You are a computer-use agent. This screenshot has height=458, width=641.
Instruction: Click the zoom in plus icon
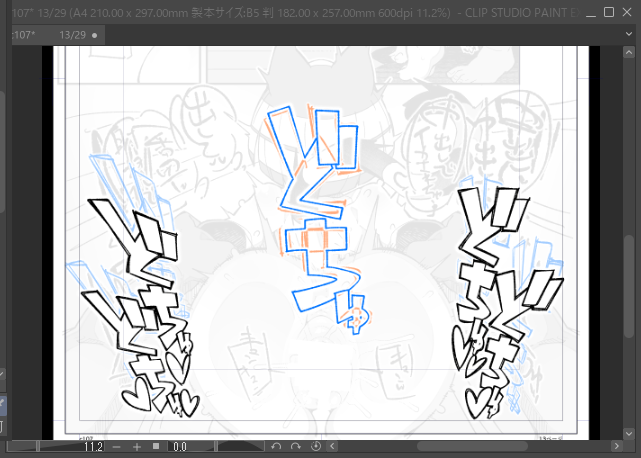(x=137, y=447)
